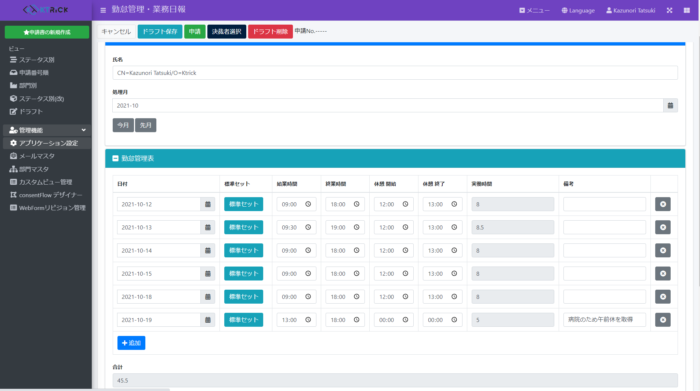This screenshot has height=391, width=700.
Task: Open break-start clock picker on 2021-10-15 row
Action: [x=405, y=274]
